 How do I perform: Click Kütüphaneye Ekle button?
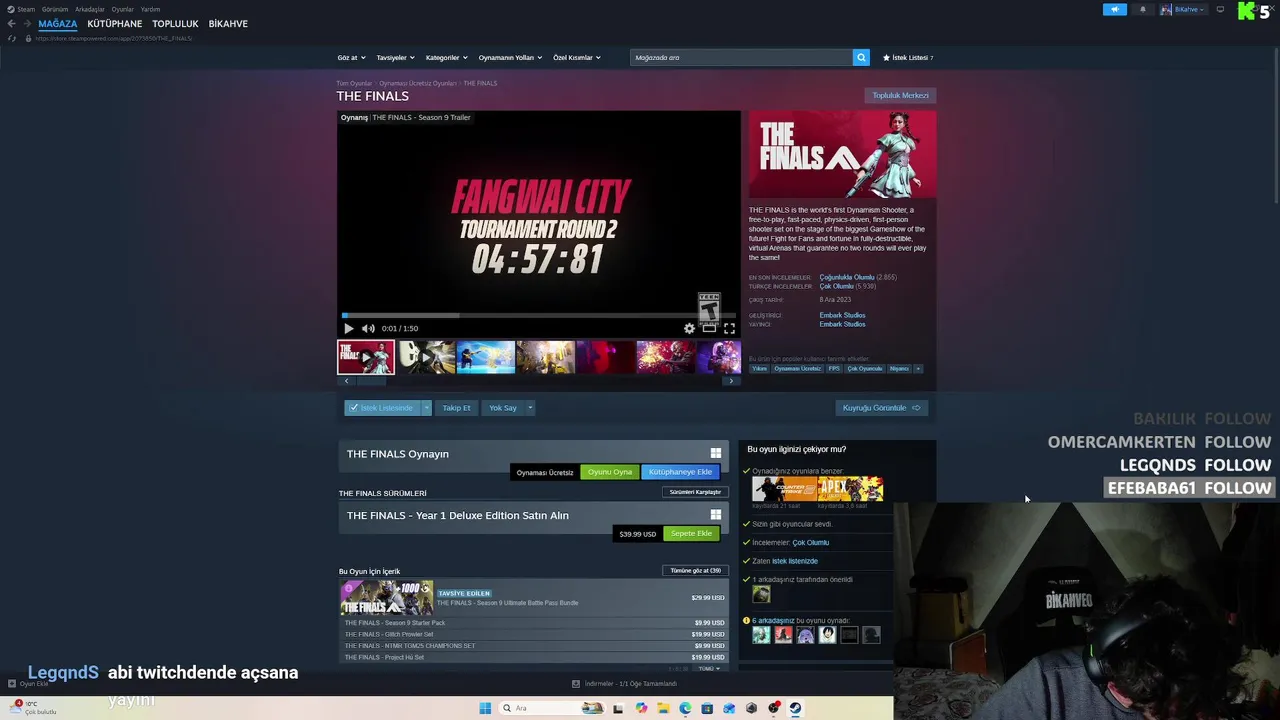[680, 472]
